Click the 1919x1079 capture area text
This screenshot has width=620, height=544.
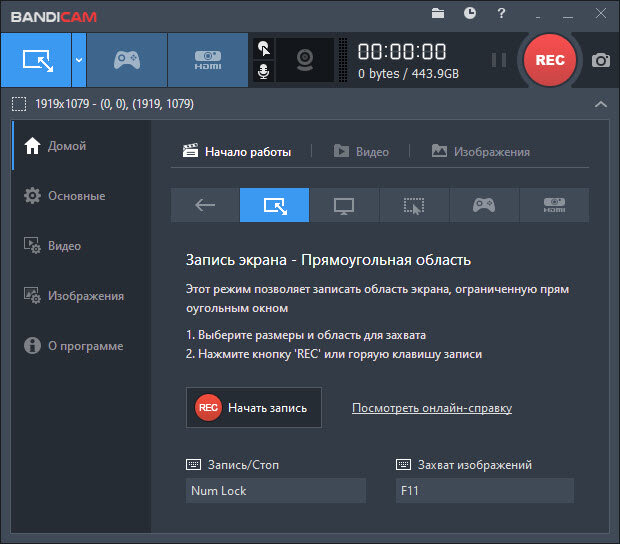[115, 104]
